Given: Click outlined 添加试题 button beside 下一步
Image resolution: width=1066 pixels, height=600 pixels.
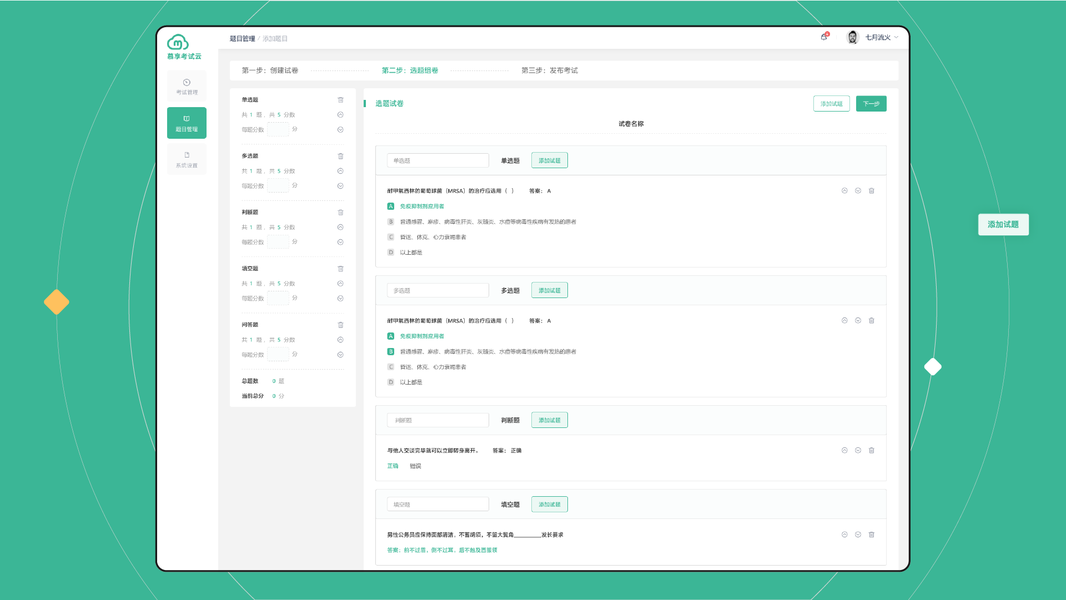Looking at the screenshot, I should [831, 104].
